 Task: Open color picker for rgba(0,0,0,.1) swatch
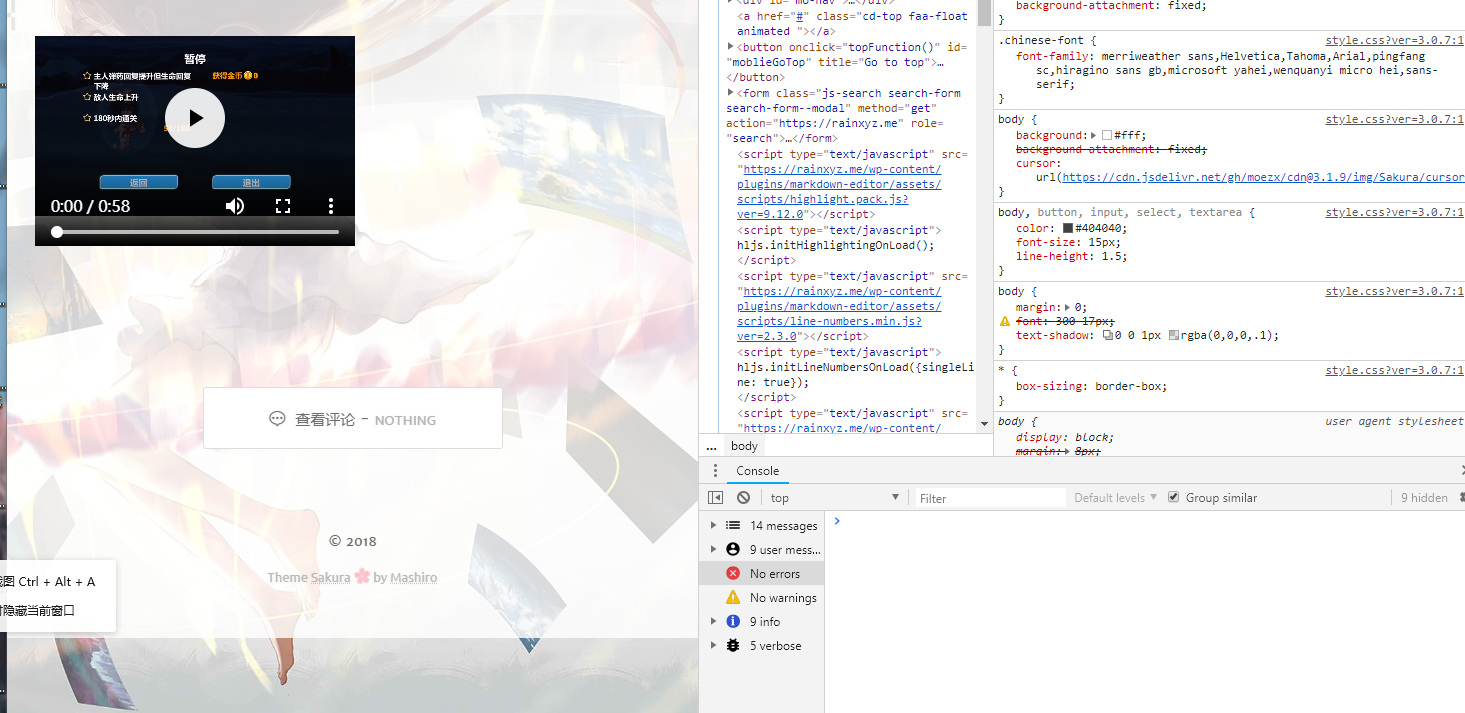pyautogui.click(x=1173, y=336)
